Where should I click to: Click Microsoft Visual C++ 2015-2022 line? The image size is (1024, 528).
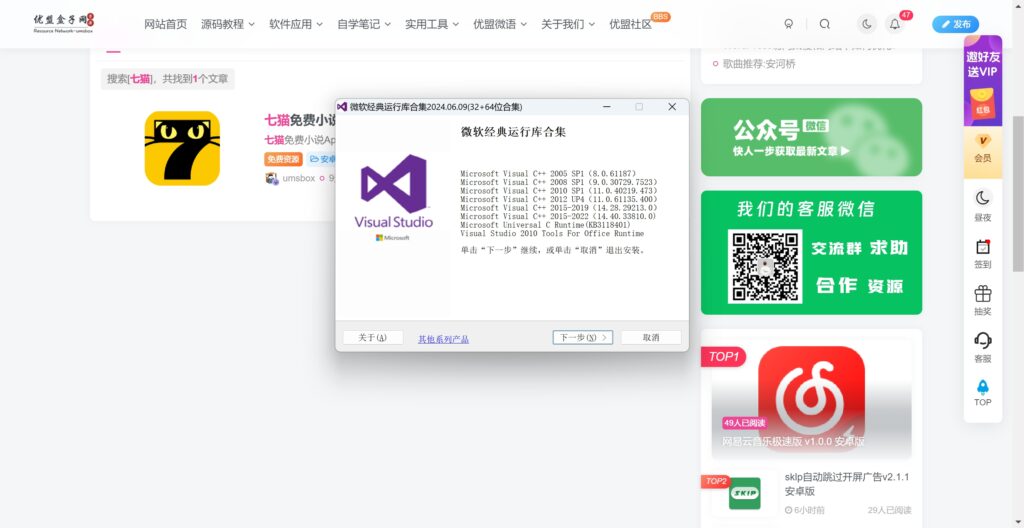(558, 216)
